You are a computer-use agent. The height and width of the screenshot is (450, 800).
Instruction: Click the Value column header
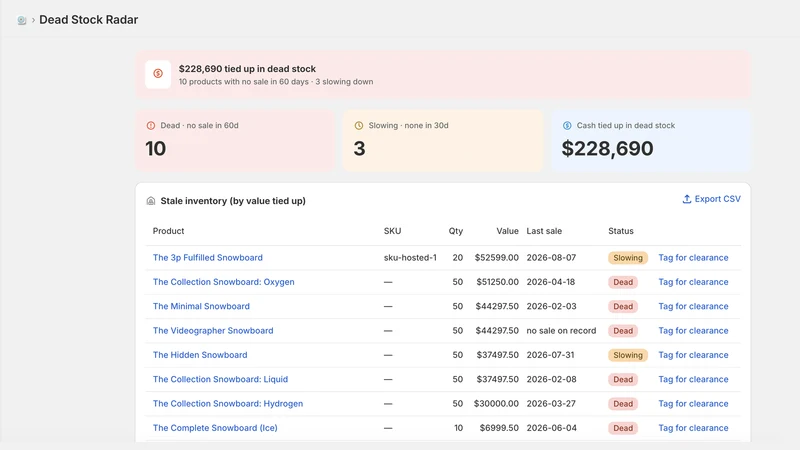507,231
